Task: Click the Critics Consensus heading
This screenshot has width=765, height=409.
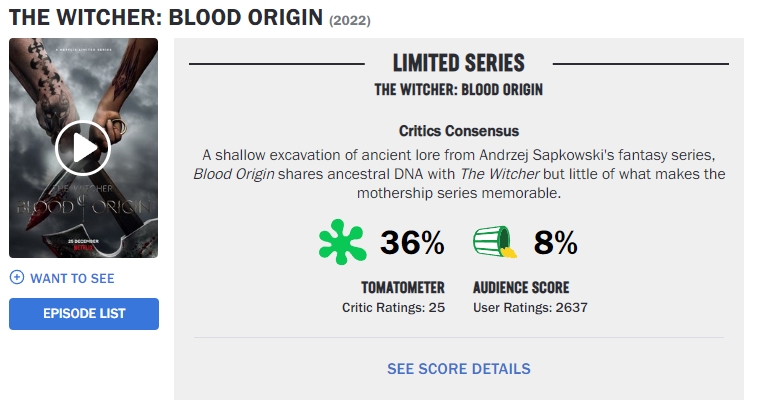Action: point(459,131)
